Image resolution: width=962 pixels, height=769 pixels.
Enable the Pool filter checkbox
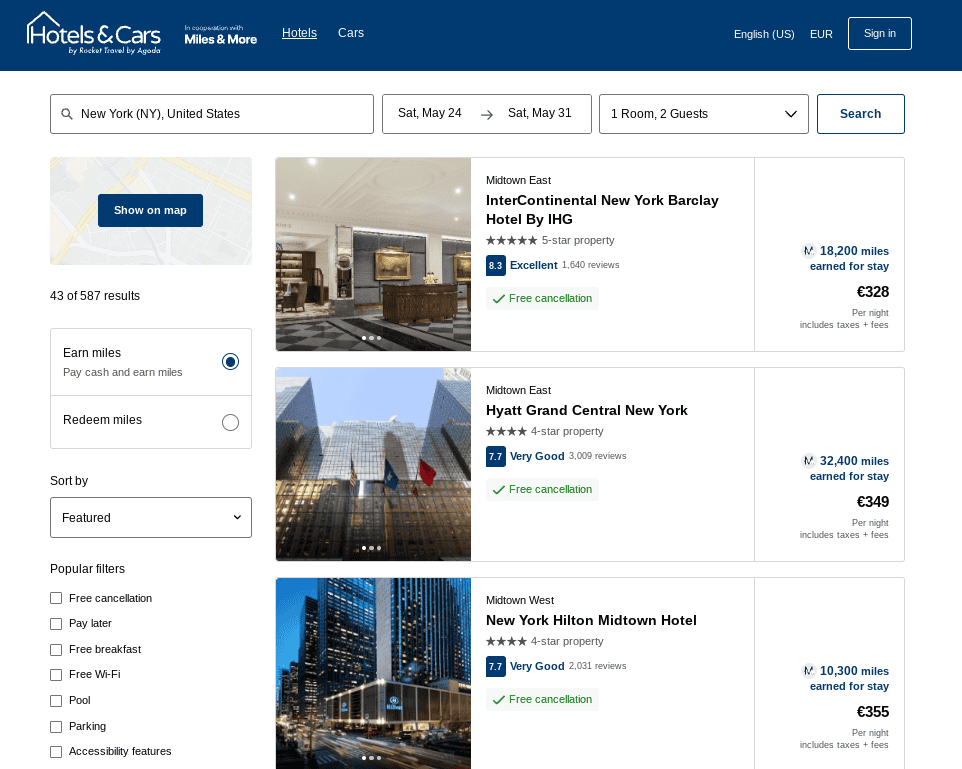click(56, 701)
